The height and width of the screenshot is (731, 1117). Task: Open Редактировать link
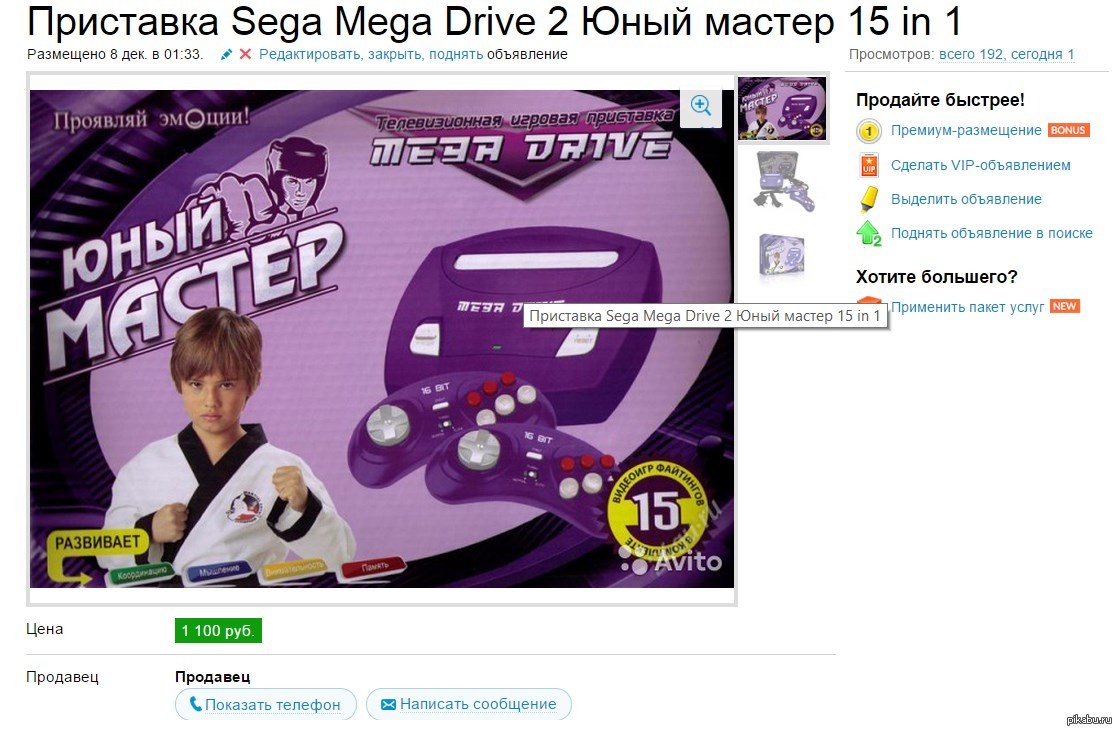point(310,54)
